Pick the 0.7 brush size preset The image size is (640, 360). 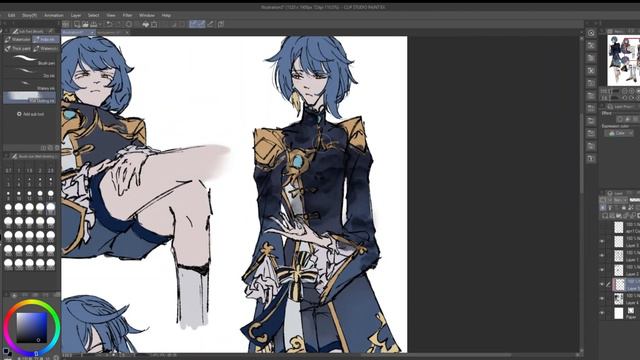[8, 171]
